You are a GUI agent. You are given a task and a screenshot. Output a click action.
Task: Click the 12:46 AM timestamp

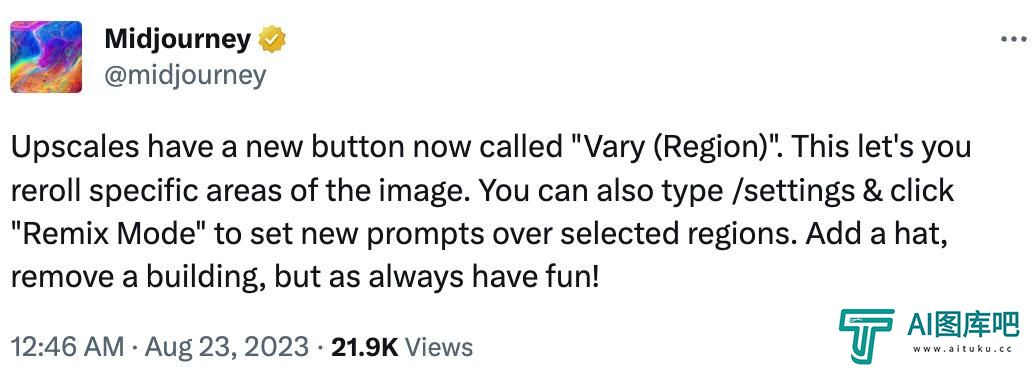(67, 347)
